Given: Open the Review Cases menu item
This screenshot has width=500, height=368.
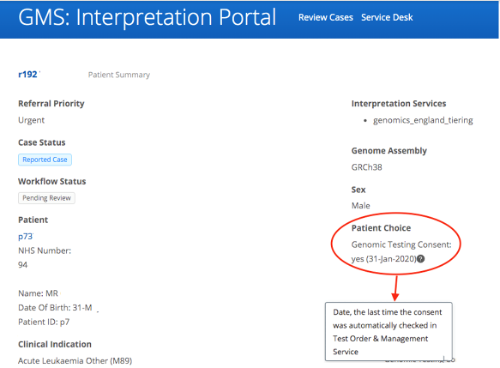Looking at the screenshot, I should (325, 17).
